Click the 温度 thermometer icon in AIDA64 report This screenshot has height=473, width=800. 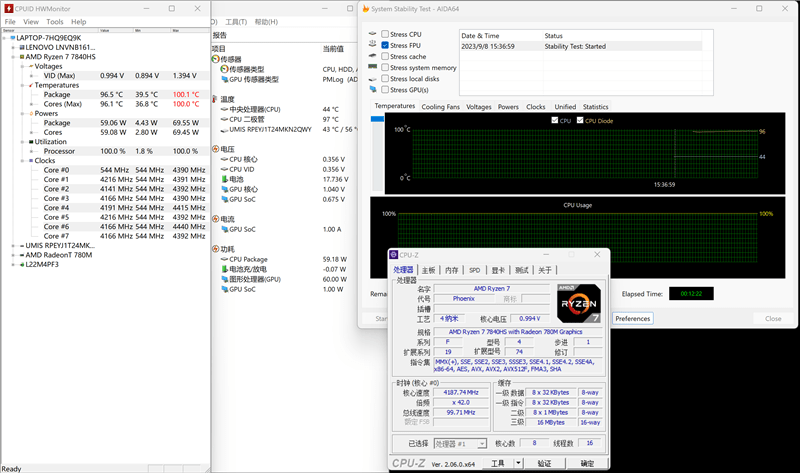(215, 99)
